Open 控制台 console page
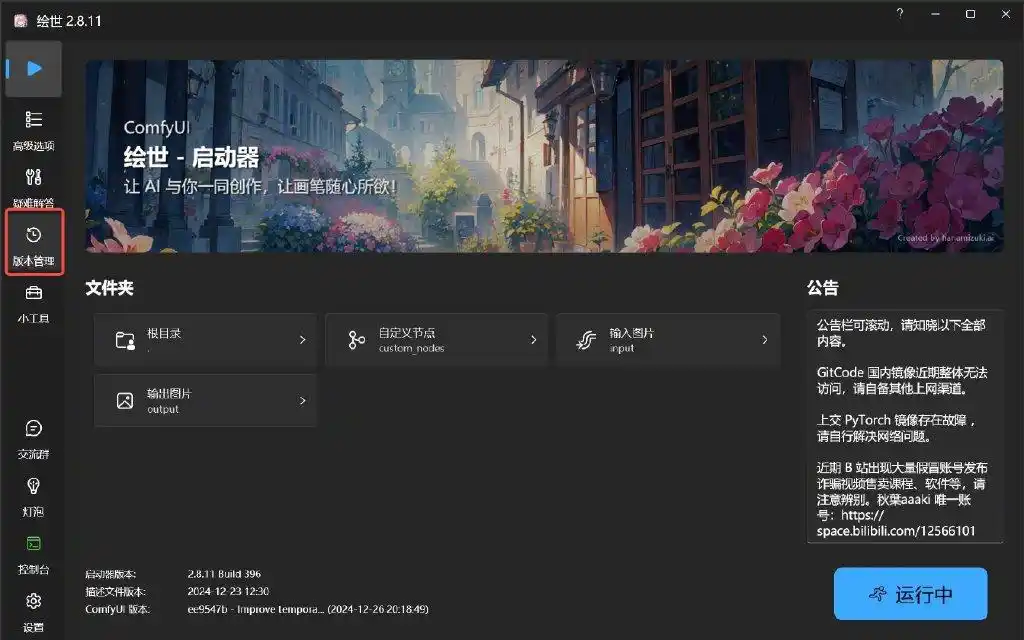Viewport: 1024px width, 640px height. [34, 553]
